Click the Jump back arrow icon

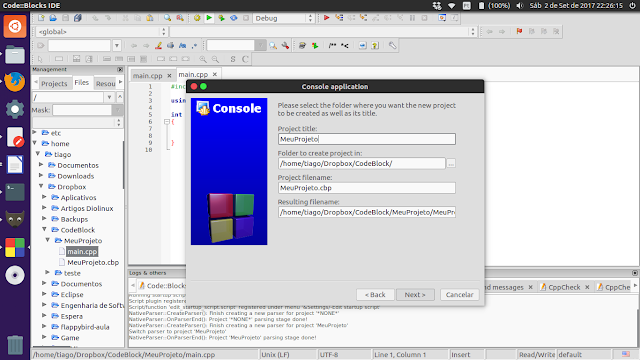(x=489, y=31)
